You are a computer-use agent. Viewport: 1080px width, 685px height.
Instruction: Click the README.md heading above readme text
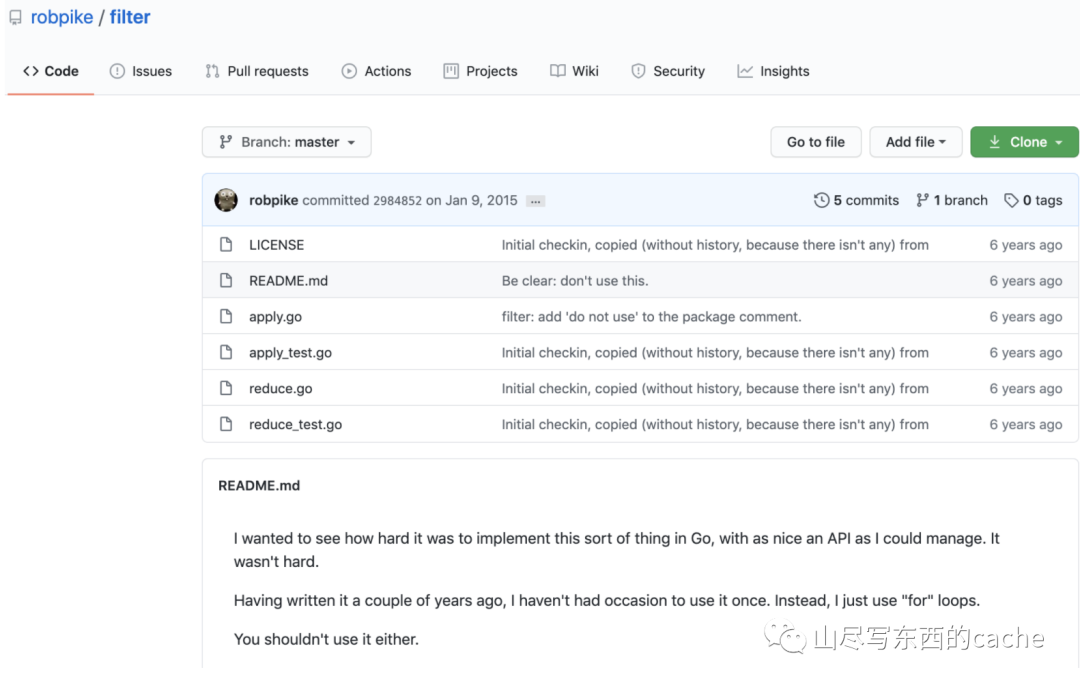coord(259,485)
